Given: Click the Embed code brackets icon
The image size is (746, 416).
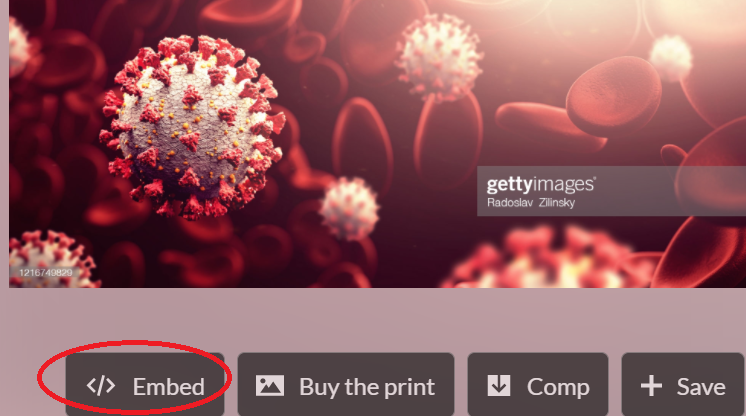Looking at the screenshot, I should [101, 386].
